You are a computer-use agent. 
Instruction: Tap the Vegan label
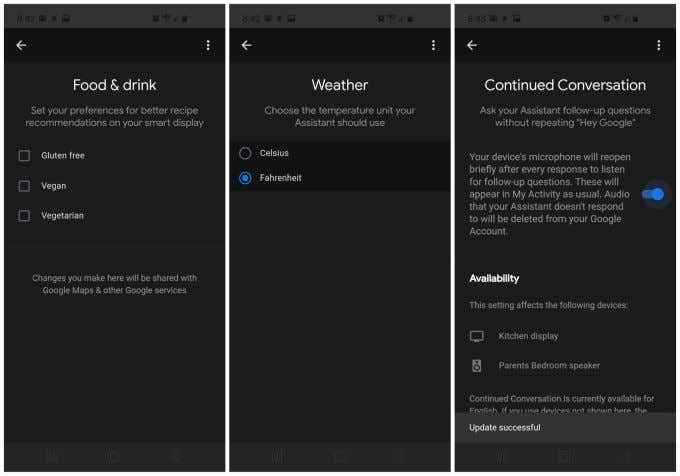[x=54, y=186]
